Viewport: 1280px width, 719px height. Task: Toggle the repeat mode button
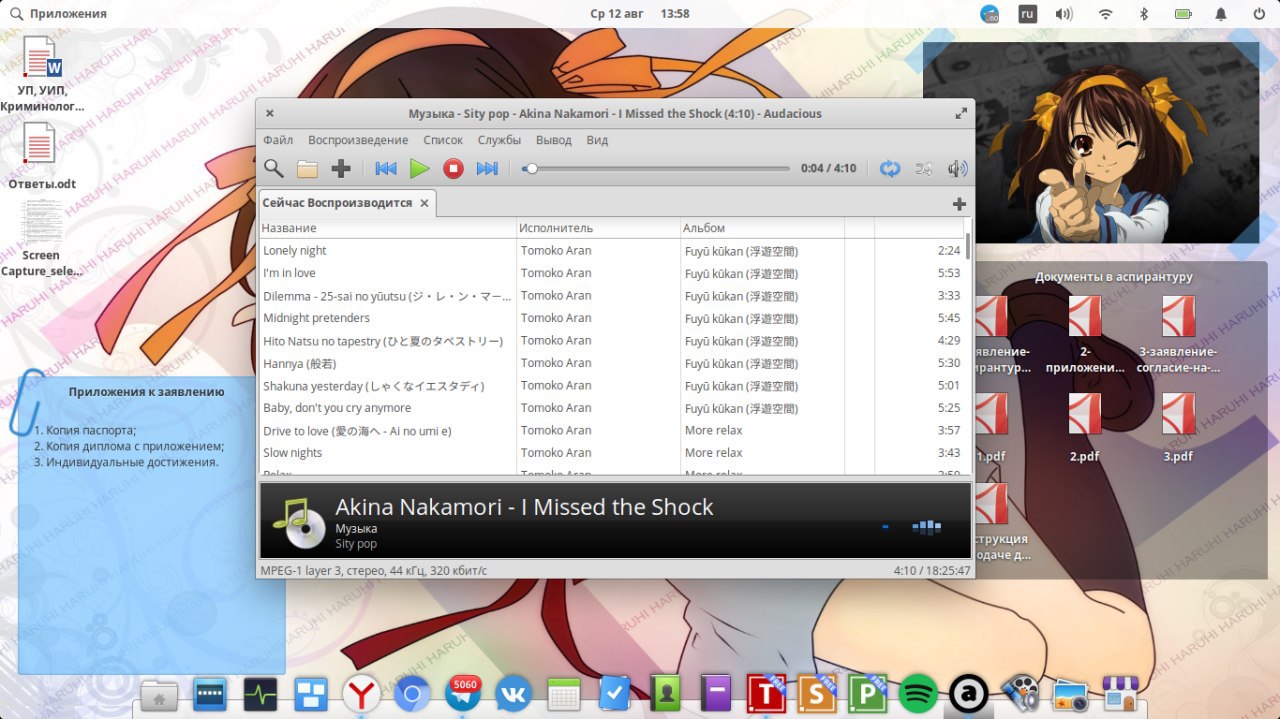[x=890, y=168]
